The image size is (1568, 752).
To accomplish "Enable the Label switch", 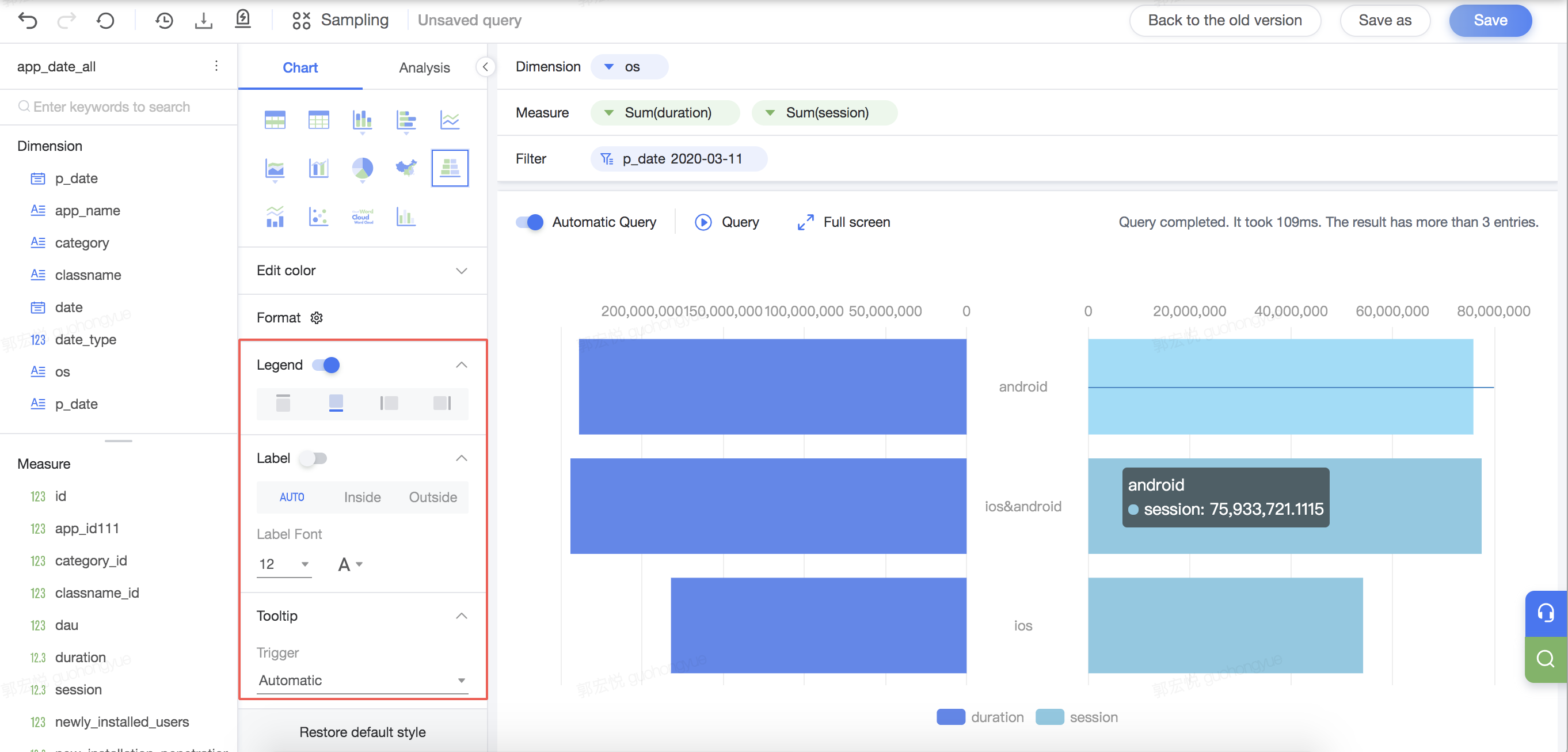I will (x=314, y=458).
